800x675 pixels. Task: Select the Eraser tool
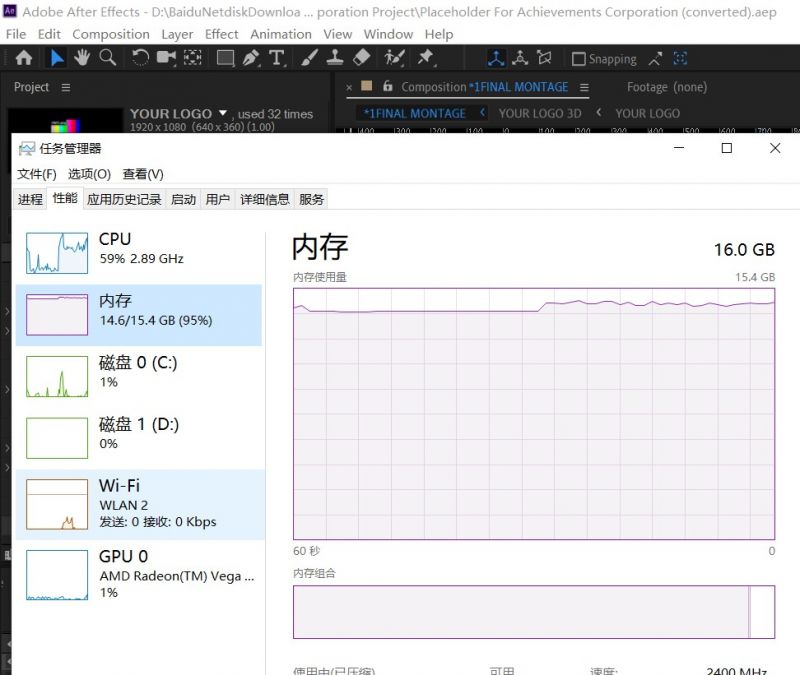click(361, 58)
